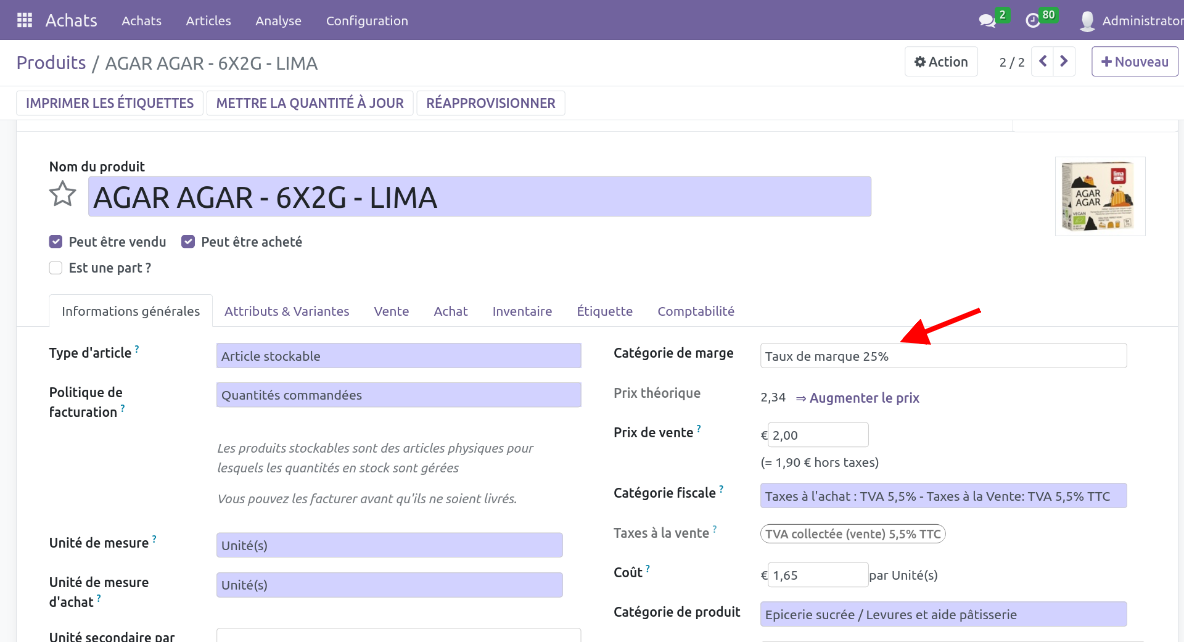Switch to the Comptabilité tab
This screenshot has width=1184, height=642.
[695, 311]
